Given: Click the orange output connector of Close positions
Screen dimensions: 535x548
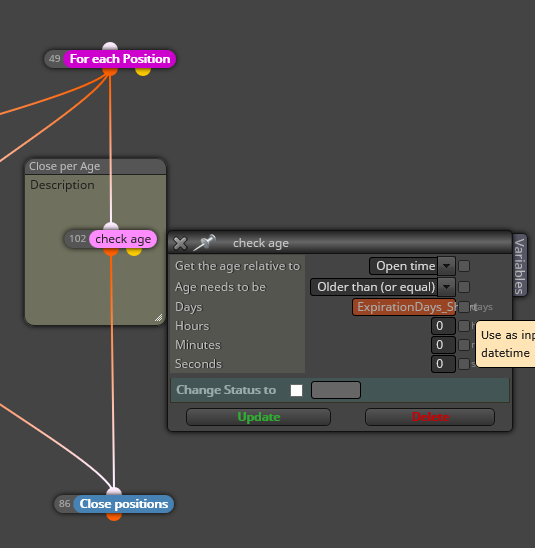Looking at the screenshot, I should pos(114,516).
